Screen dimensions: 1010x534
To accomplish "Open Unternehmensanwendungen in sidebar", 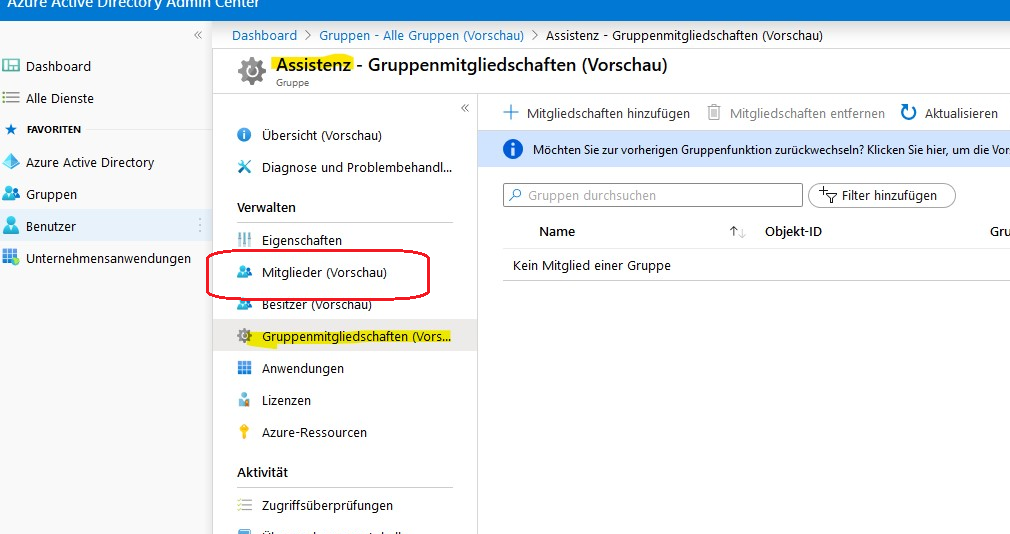I will pos(106,258).
